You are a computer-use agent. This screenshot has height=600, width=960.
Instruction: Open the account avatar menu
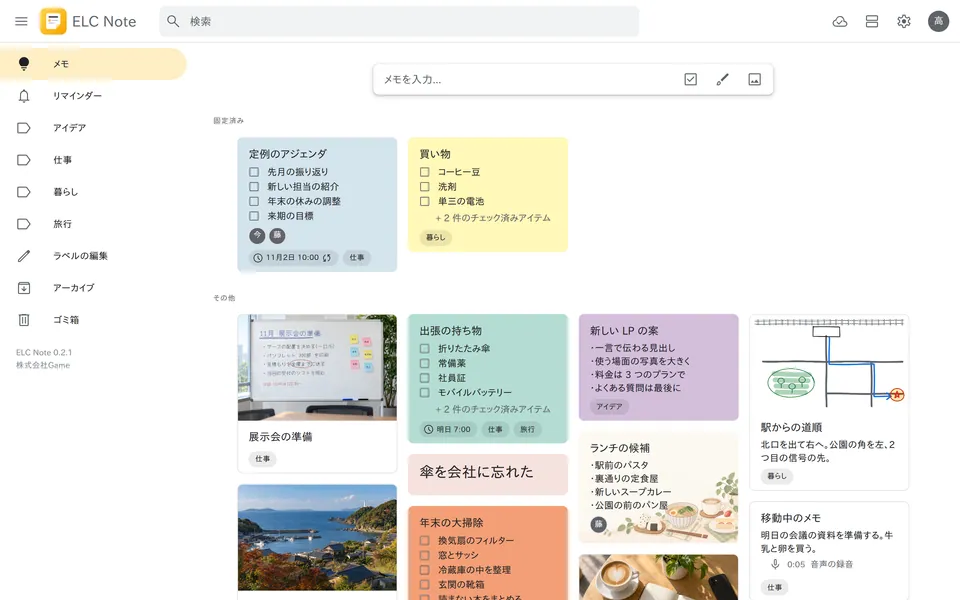(938, 21)
